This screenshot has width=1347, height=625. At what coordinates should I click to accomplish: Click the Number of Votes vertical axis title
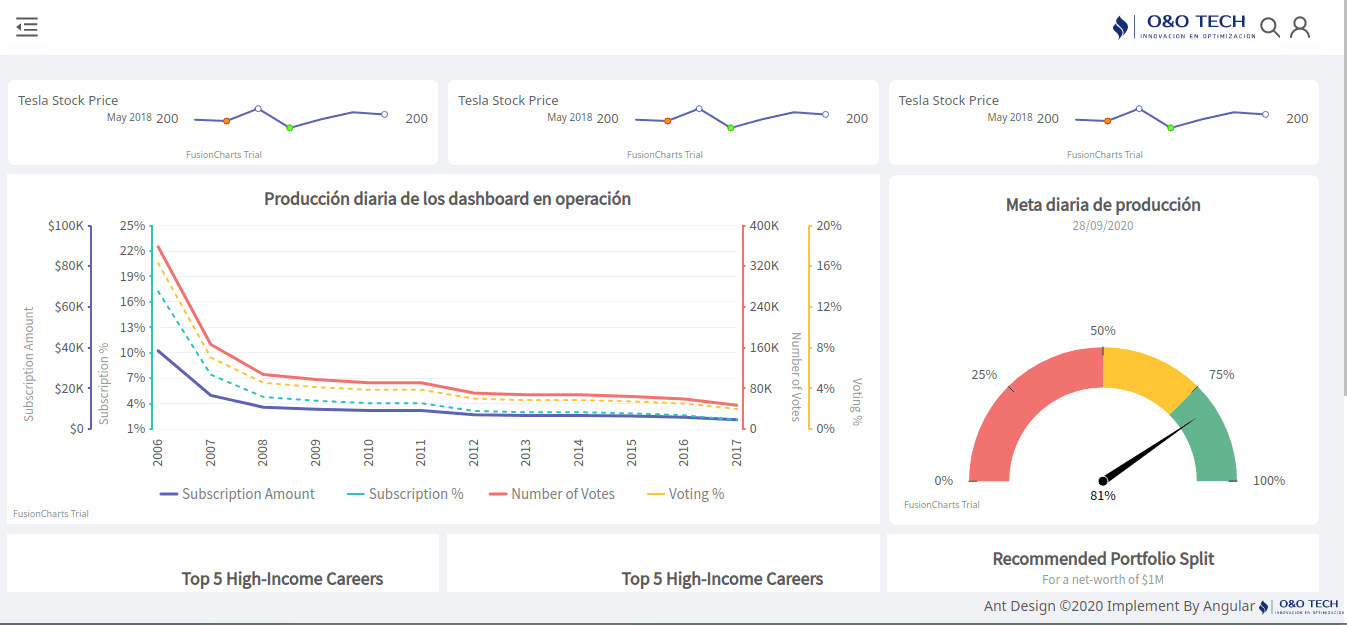pyautogui.click(x=796, y=377)
